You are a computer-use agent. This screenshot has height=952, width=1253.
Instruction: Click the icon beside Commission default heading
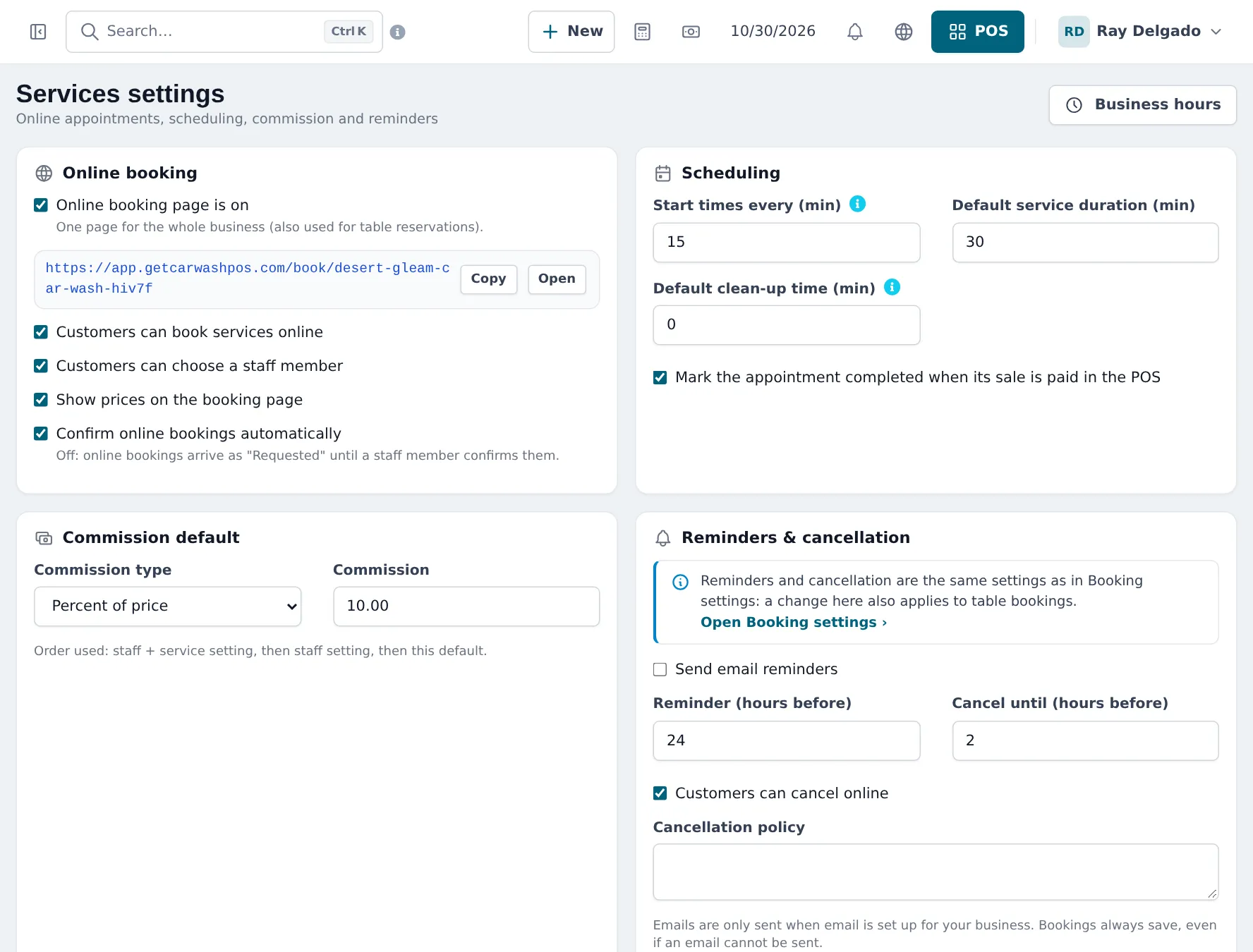tap(44, 538)
